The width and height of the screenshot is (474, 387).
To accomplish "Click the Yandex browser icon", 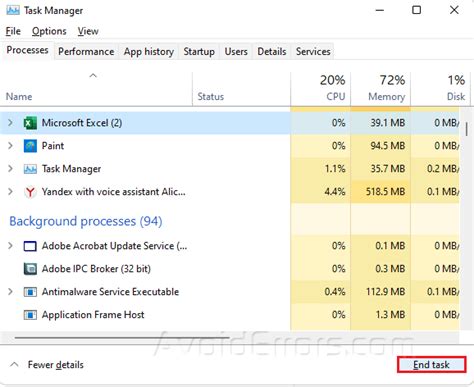I will (30, 192).
